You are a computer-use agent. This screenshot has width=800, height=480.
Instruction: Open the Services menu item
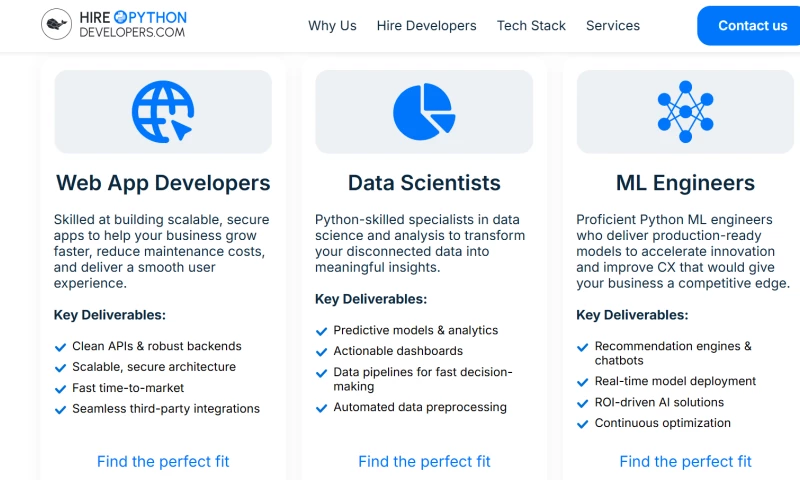pyautogui.click(x=613, y=26)
